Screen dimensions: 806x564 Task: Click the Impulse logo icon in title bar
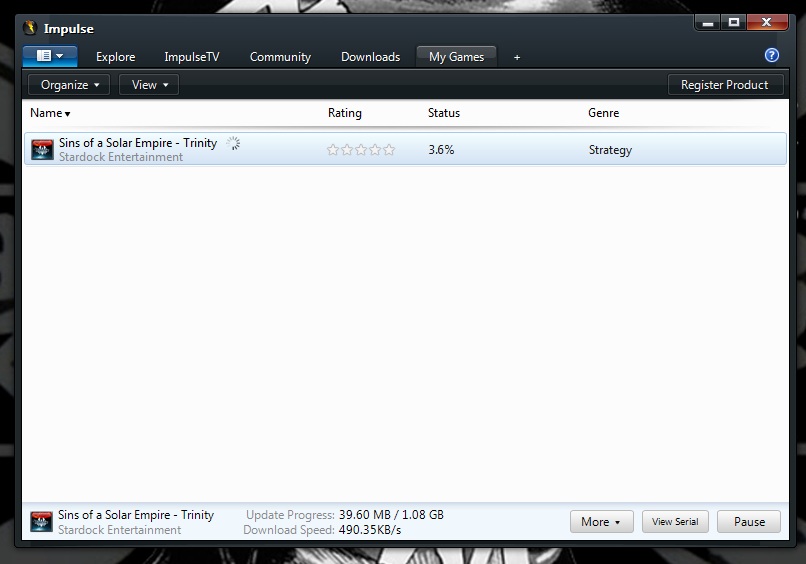tap(30, 28)
